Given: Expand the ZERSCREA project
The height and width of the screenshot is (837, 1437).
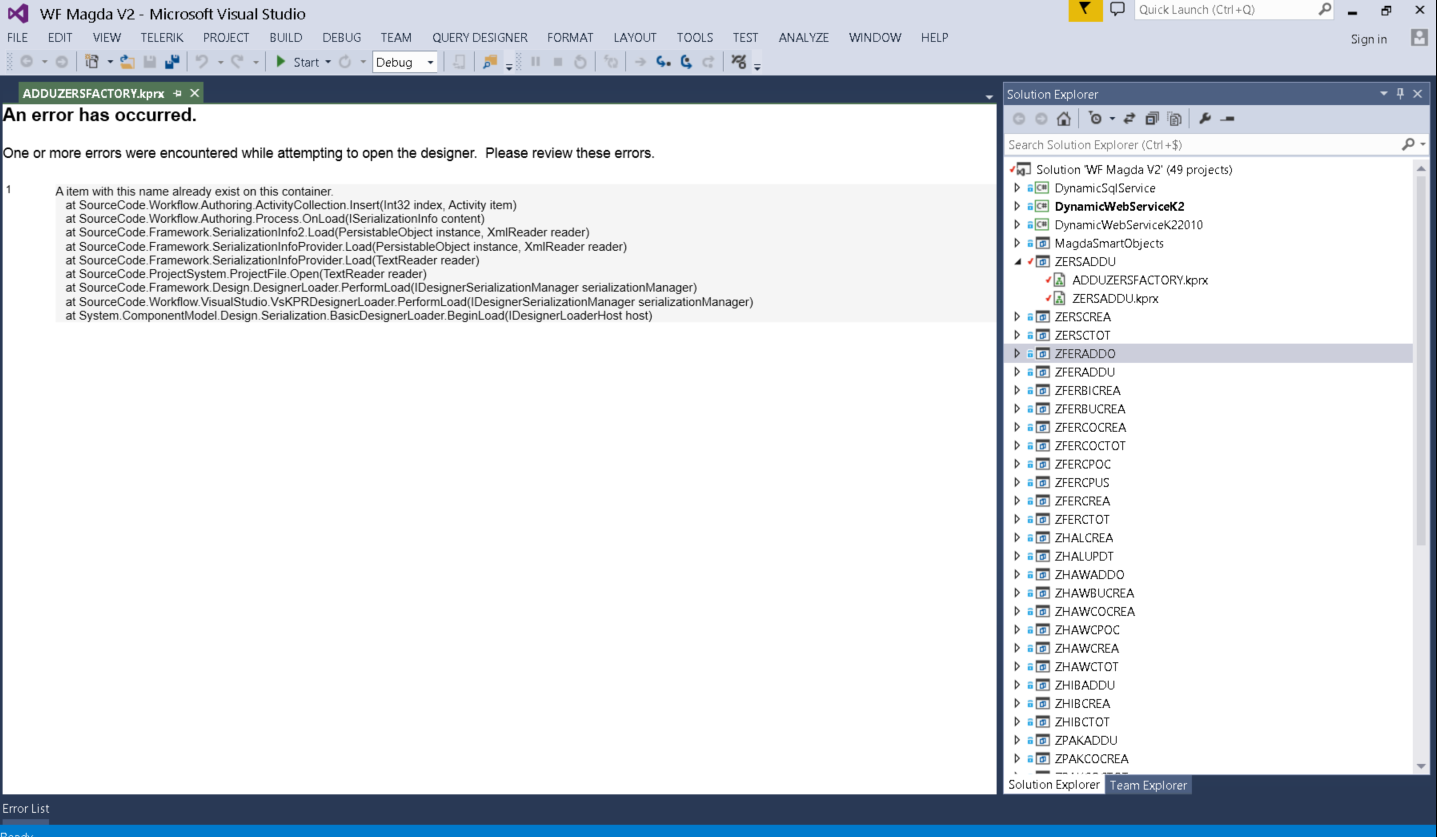Looking at the screenshot, I should pyautogui.click(x=1017, y=317).
